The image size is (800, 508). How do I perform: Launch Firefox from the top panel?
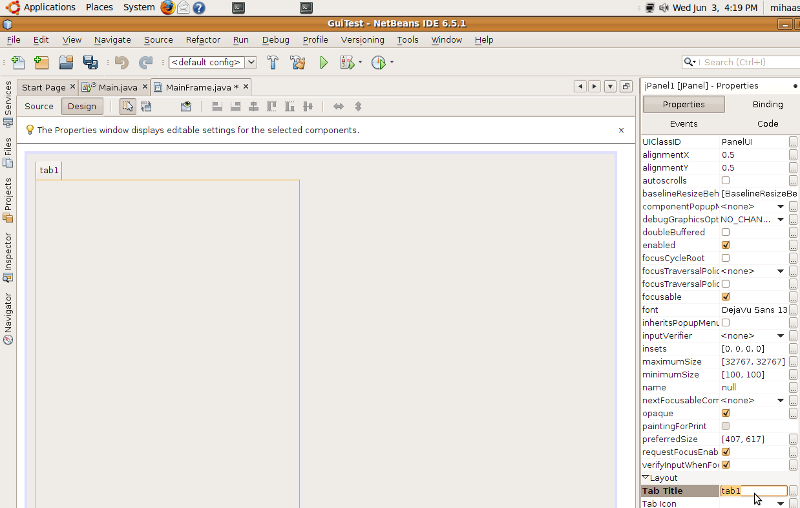(167, 7)
